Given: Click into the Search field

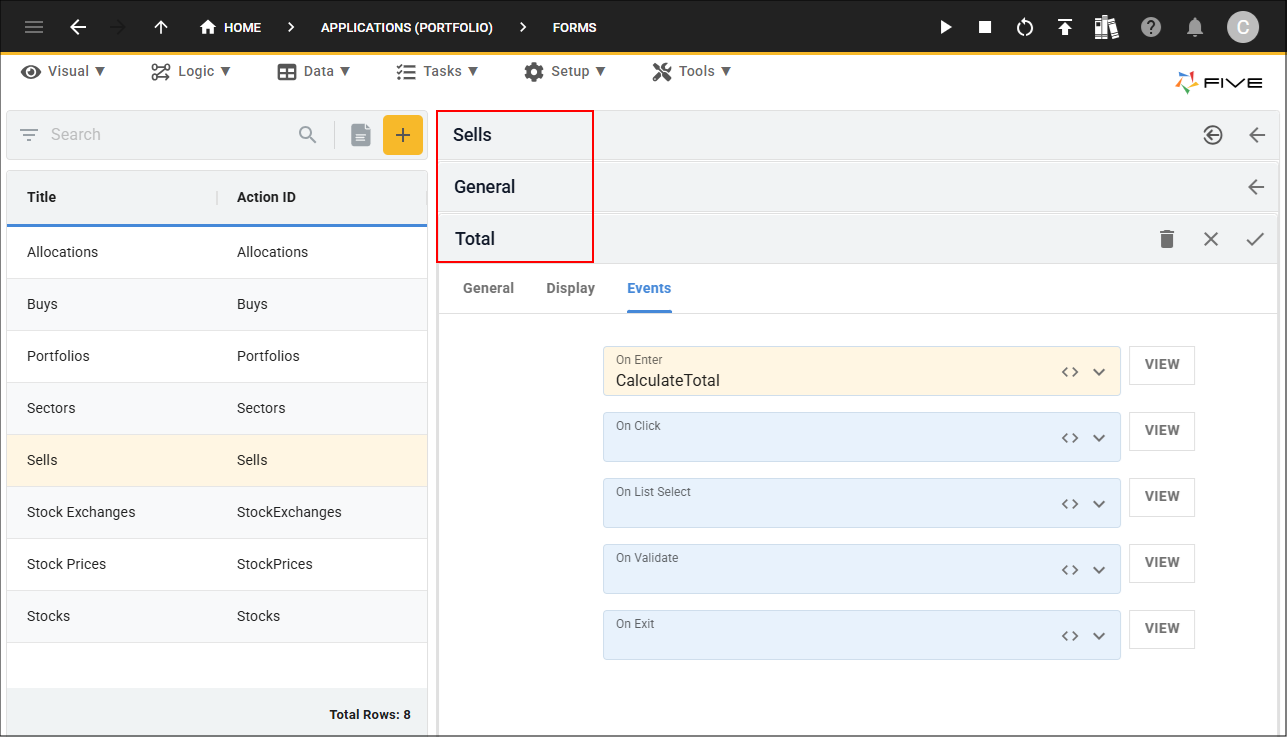Looking at the screenshot, I should click(170, 135).
